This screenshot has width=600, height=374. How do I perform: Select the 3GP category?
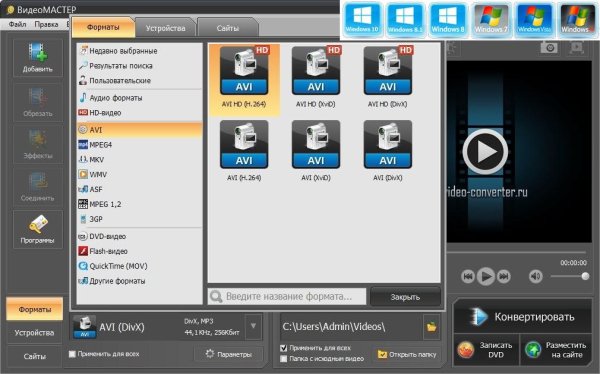[139, 219]
